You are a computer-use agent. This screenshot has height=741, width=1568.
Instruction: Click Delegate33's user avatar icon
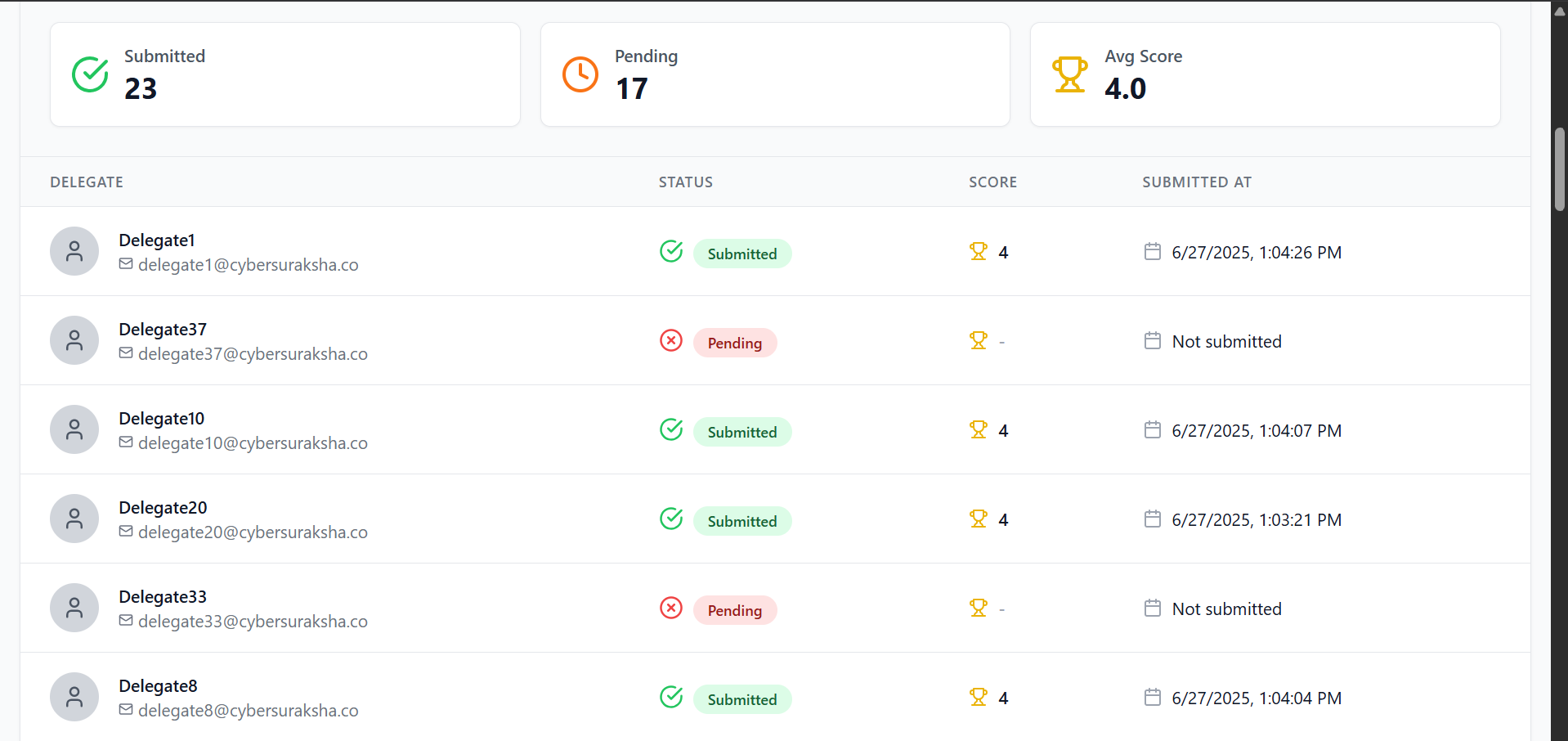(x=74, y=608)
